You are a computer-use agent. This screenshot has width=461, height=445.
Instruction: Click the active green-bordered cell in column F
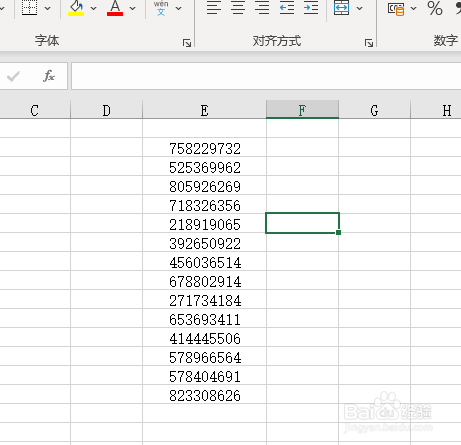[x=302, y=223]
